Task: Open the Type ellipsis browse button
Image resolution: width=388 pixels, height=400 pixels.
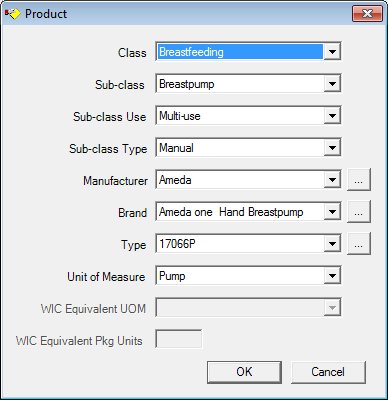Action: click(x=359, y=244)
